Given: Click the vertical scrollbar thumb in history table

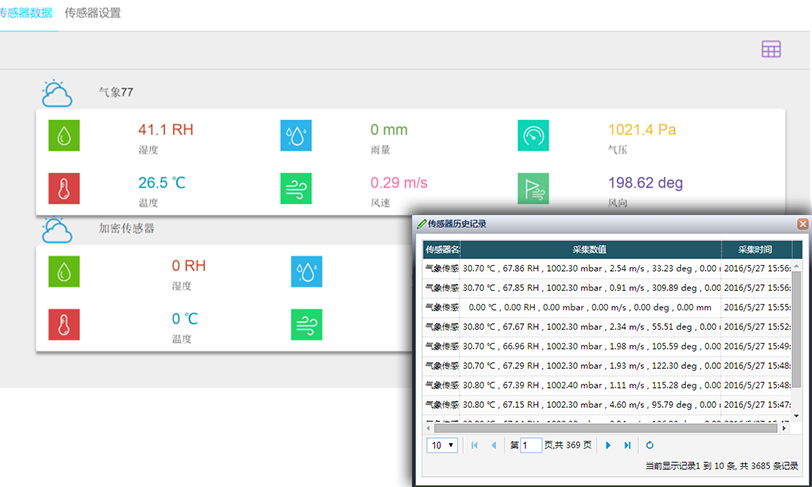Looking at the screenshot, I should [x=796, y=328].
